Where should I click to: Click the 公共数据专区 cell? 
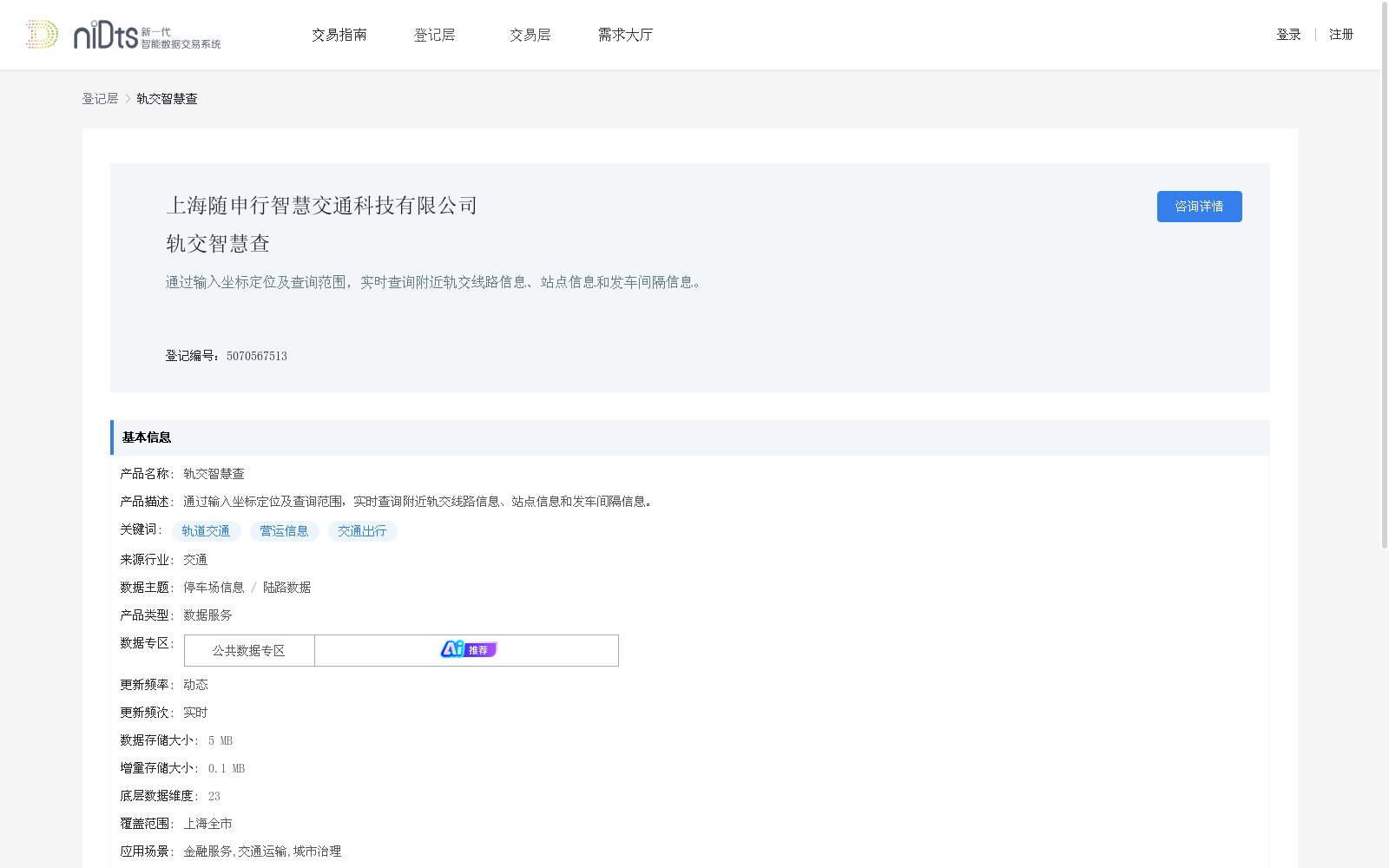(249, 651)
